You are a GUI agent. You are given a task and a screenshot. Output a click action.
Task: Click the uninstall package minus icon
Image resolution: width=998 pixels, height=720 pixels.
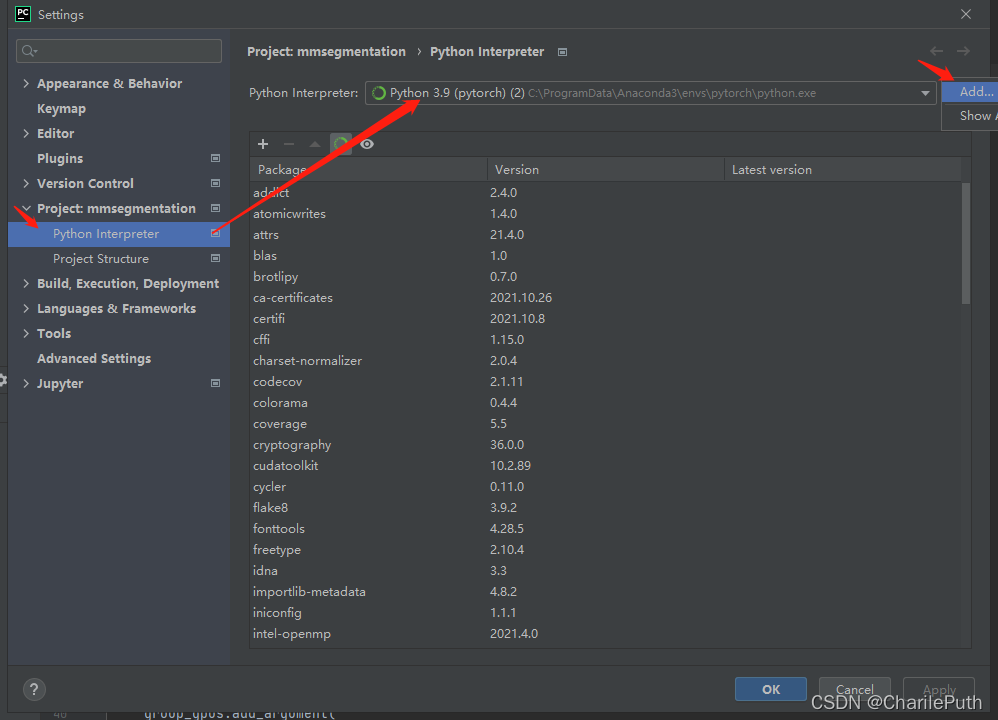289,144
